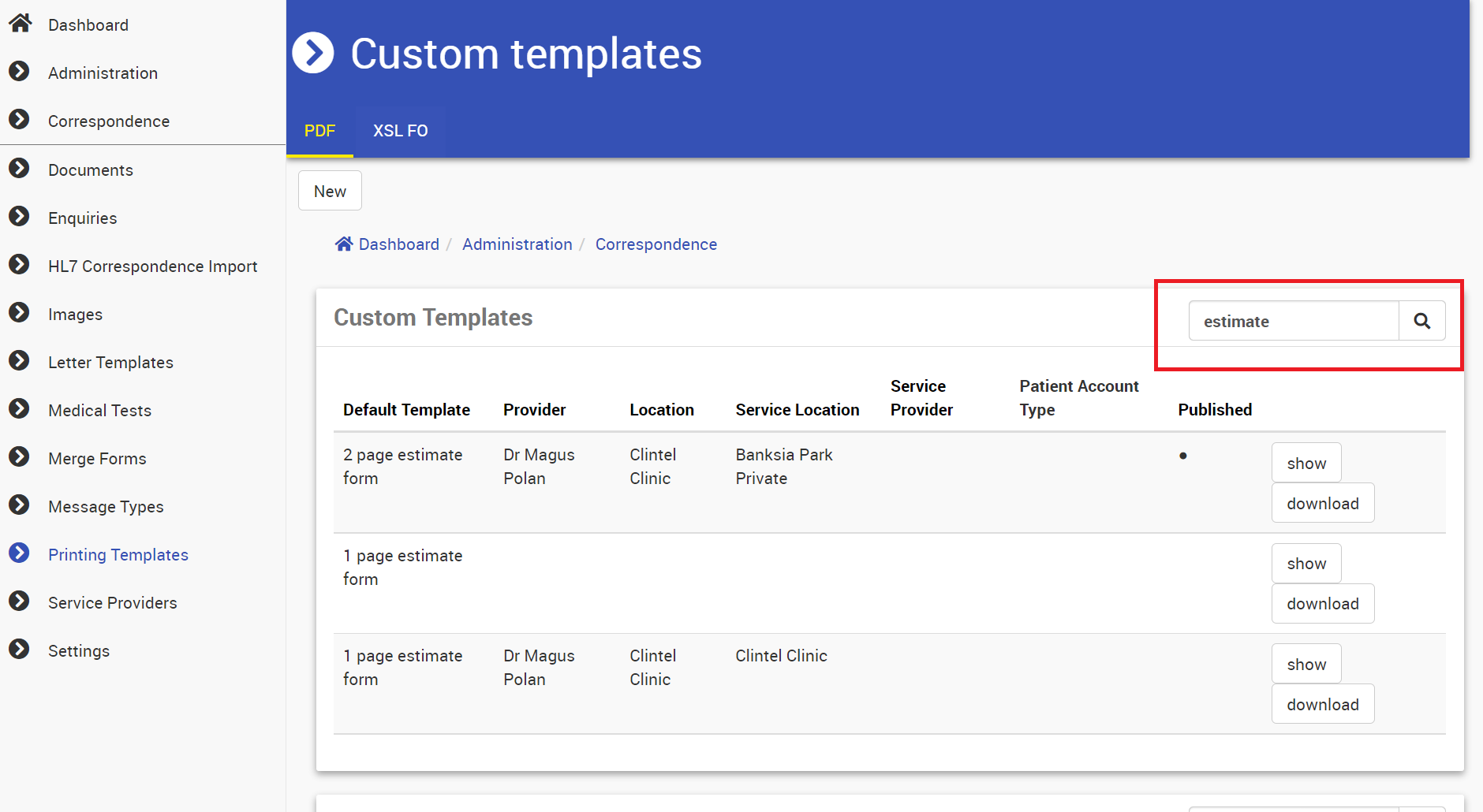Open Administration in the sidebar
The image size is (1483, 812).
pyautogui.click(x=103, y=73)
